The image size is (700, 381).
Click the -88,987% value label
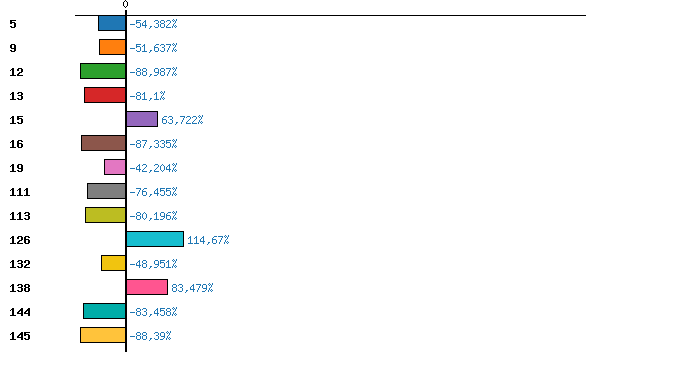click(153, 72)
